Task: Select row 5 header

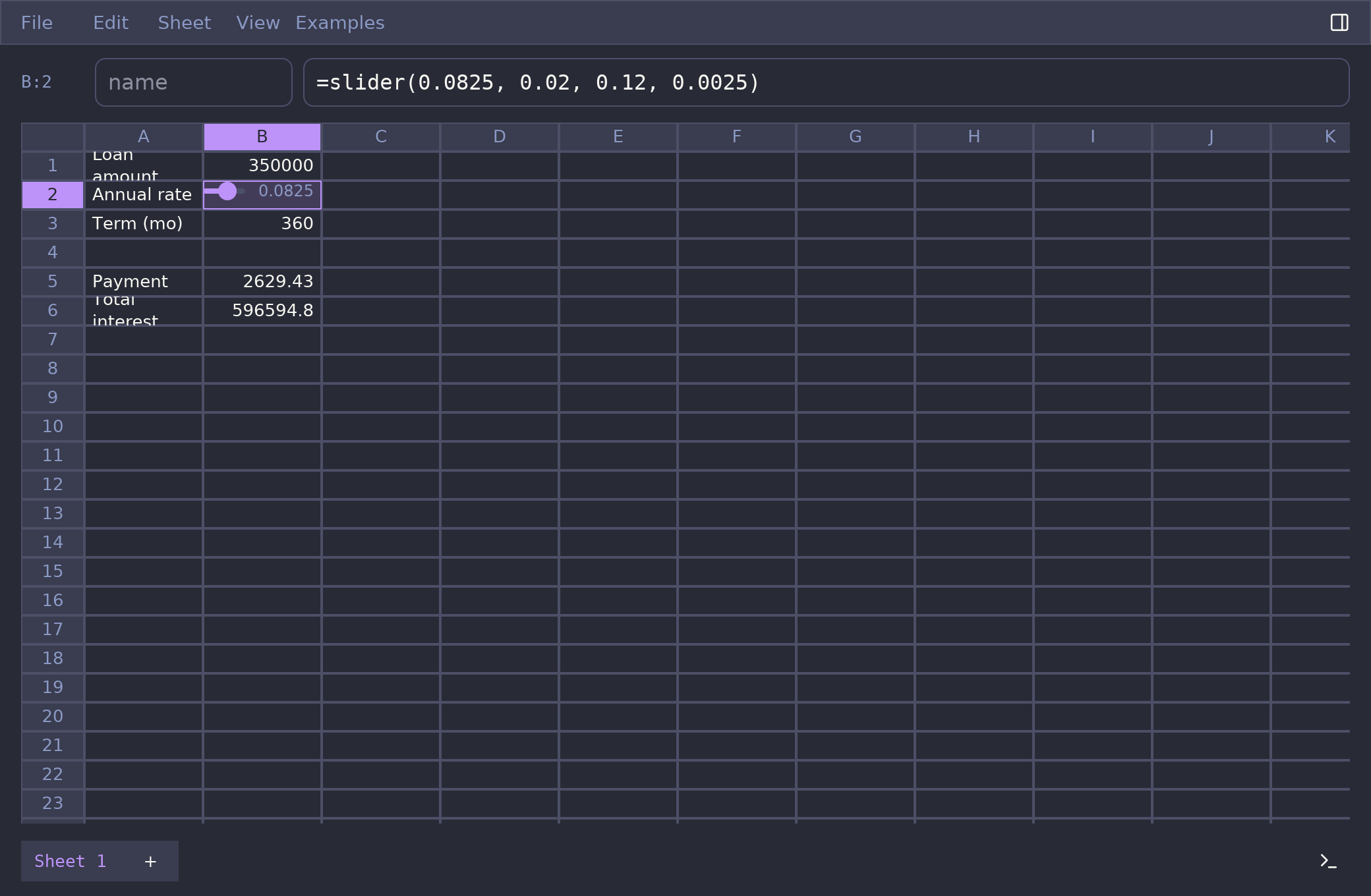Action: click(53, 282)
